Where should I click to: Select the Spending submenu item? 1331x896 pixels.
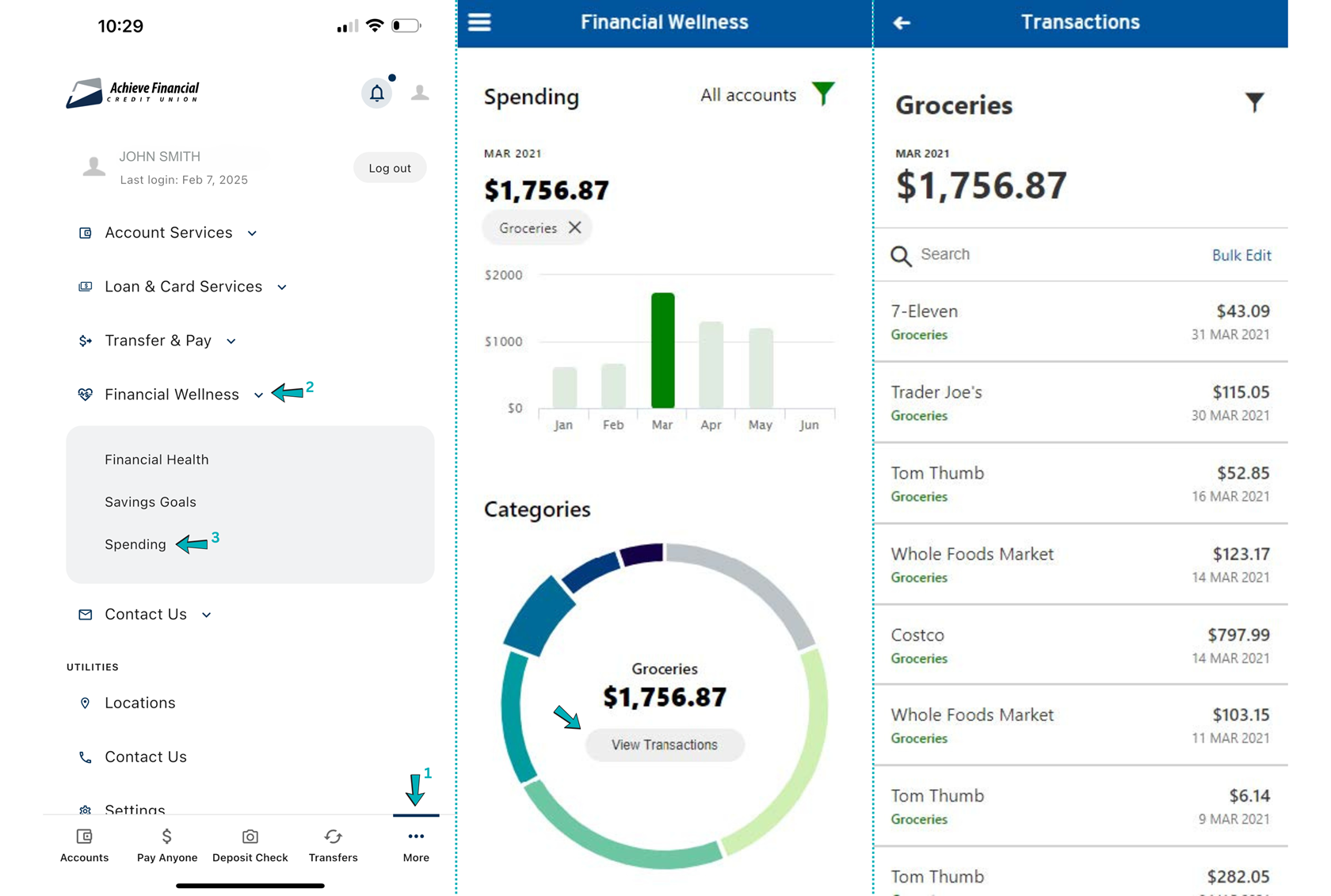tap(135, 544)
